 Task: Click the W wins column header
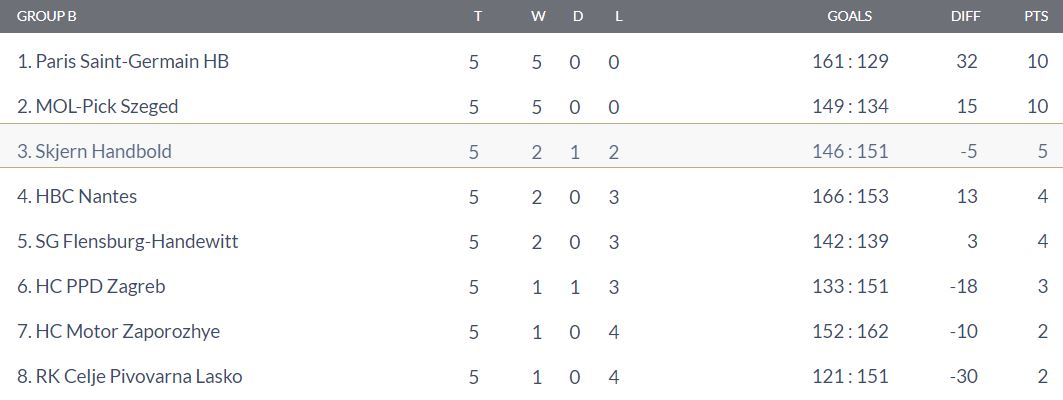(x=538, y=16)
